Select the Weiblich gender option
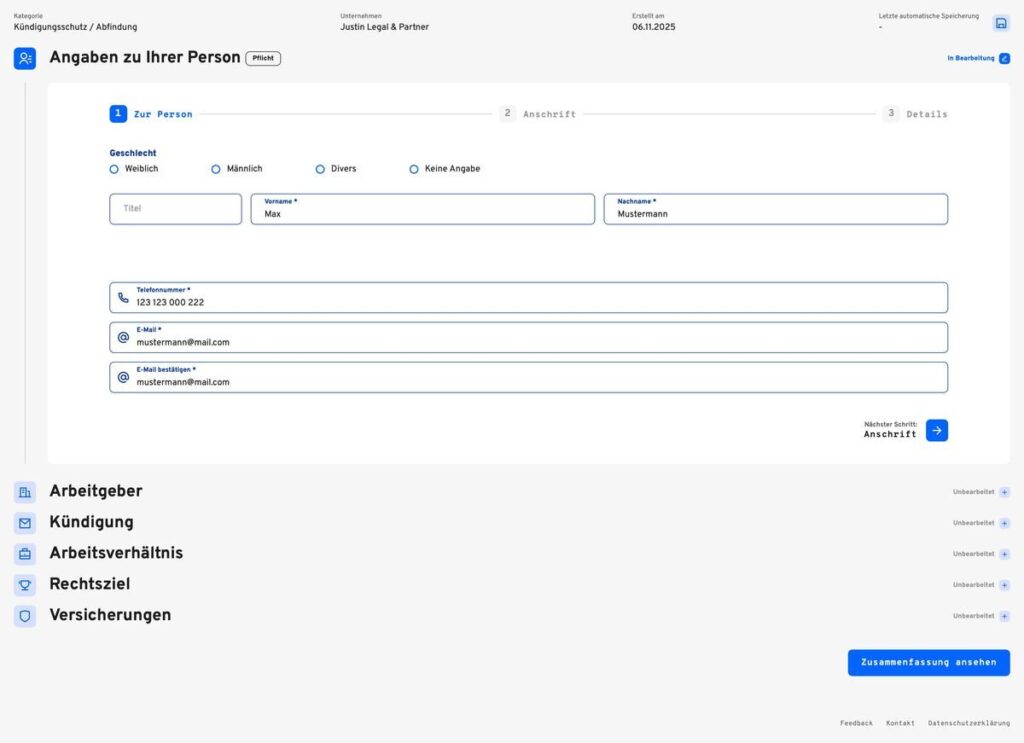The height and width of the screenshot is (743, 1024). tap(114, 169)
